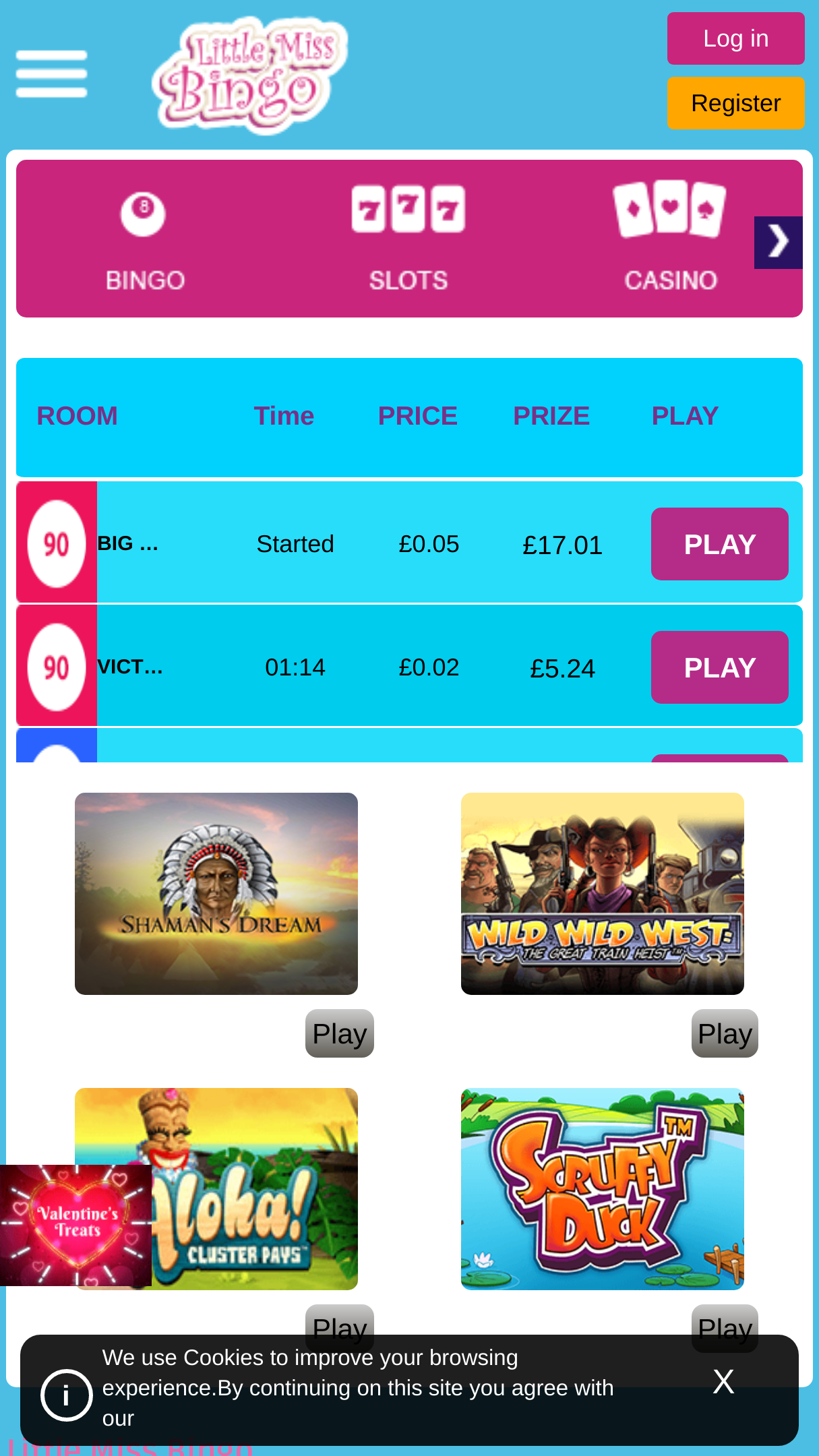Click the 90-ball badge for BIG room
The height and width of the screenshot is (1456, 819).
(x=57, y=543)
